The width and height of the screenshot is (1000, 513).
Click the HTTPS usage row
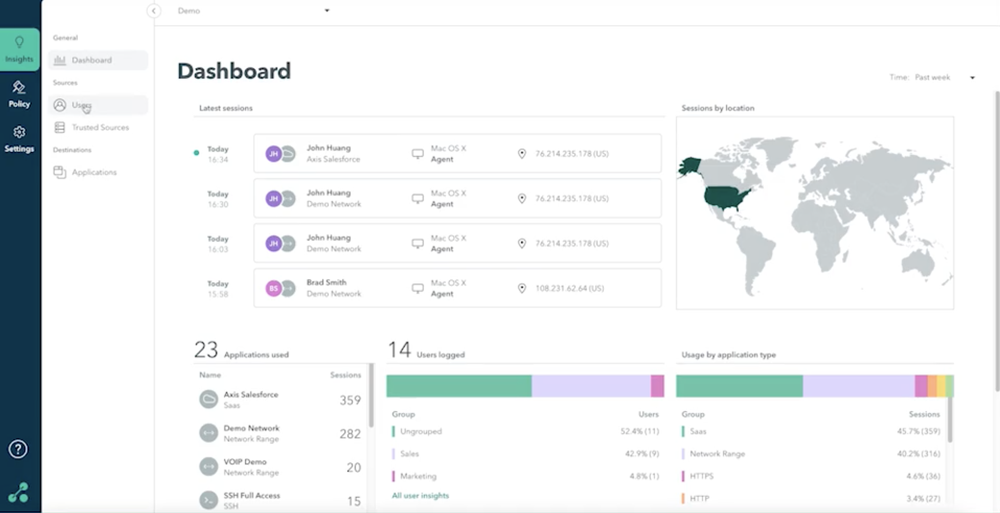point(811,476)
